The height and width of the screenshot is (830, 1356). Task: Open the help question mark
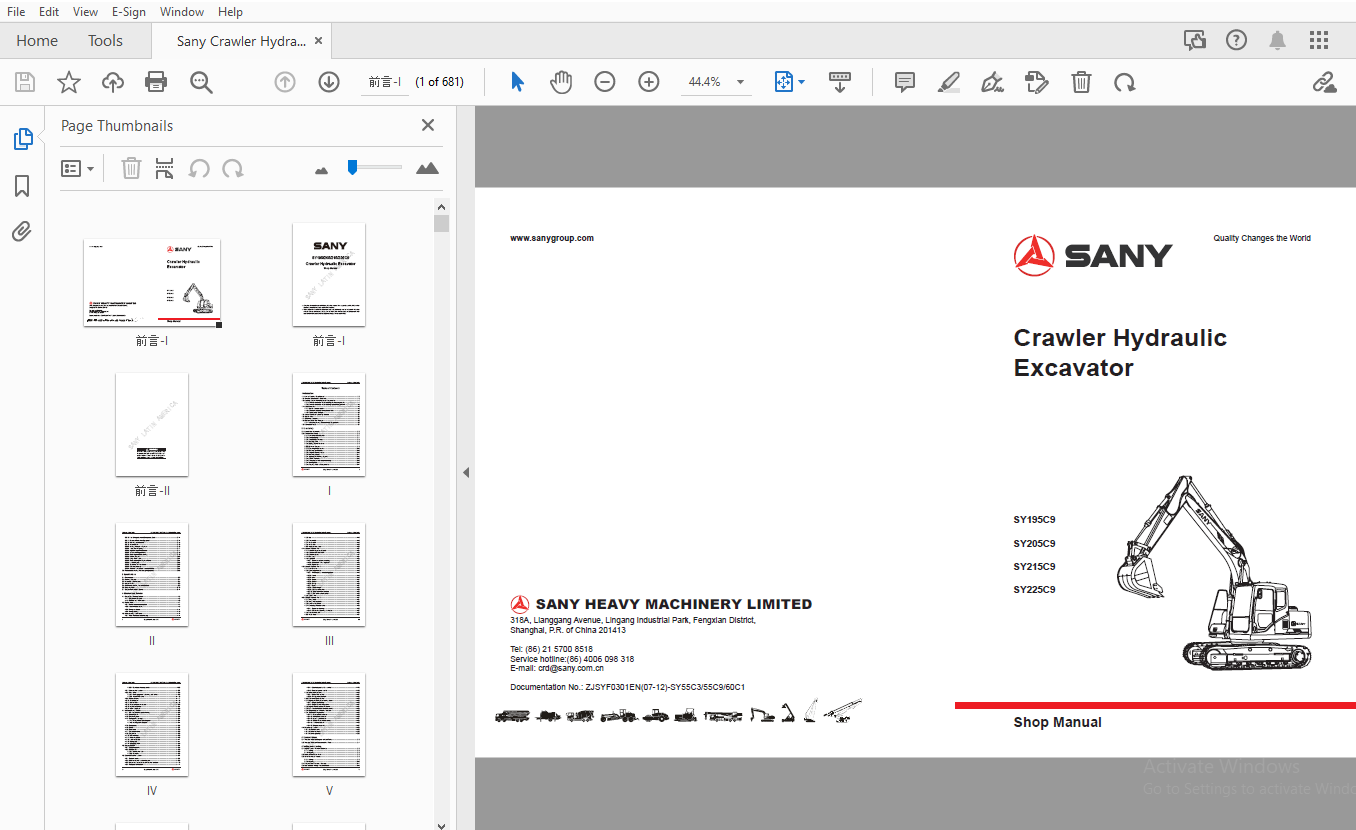pos(1237,40)
